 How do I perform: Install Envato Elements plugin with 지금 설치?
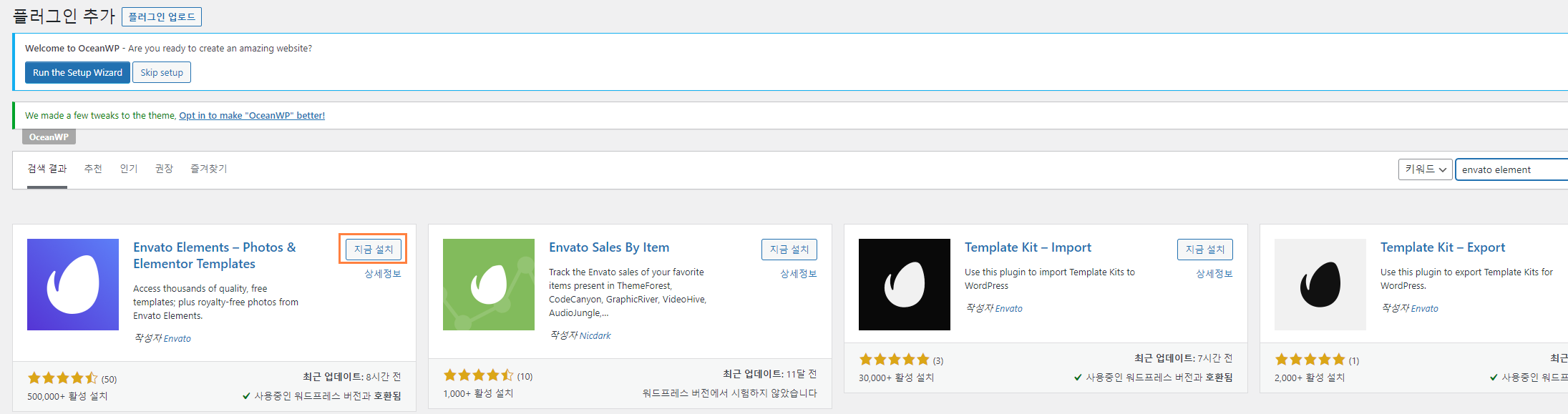374,249
